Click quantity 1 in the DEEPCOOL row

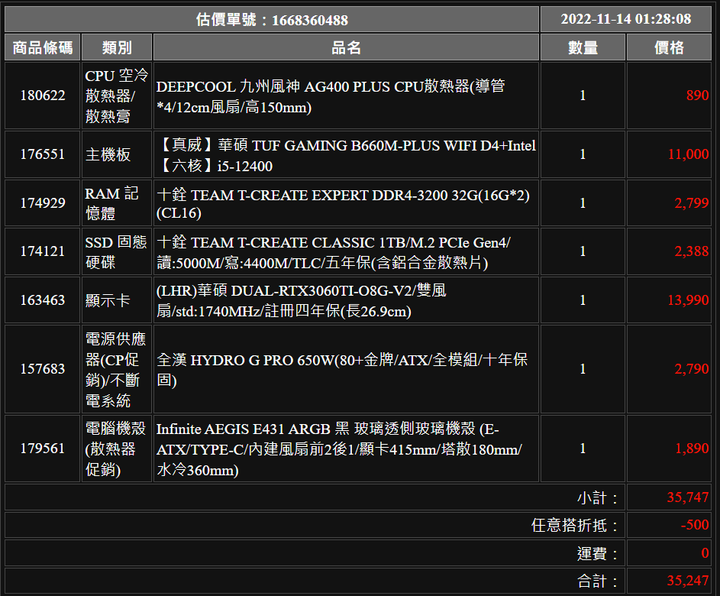click(x=583, y=96)
